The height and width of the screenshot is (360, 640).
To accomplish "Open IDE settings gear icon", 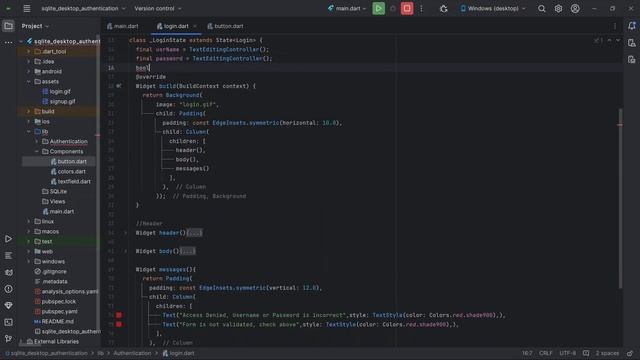I will (x=558, y=9).
